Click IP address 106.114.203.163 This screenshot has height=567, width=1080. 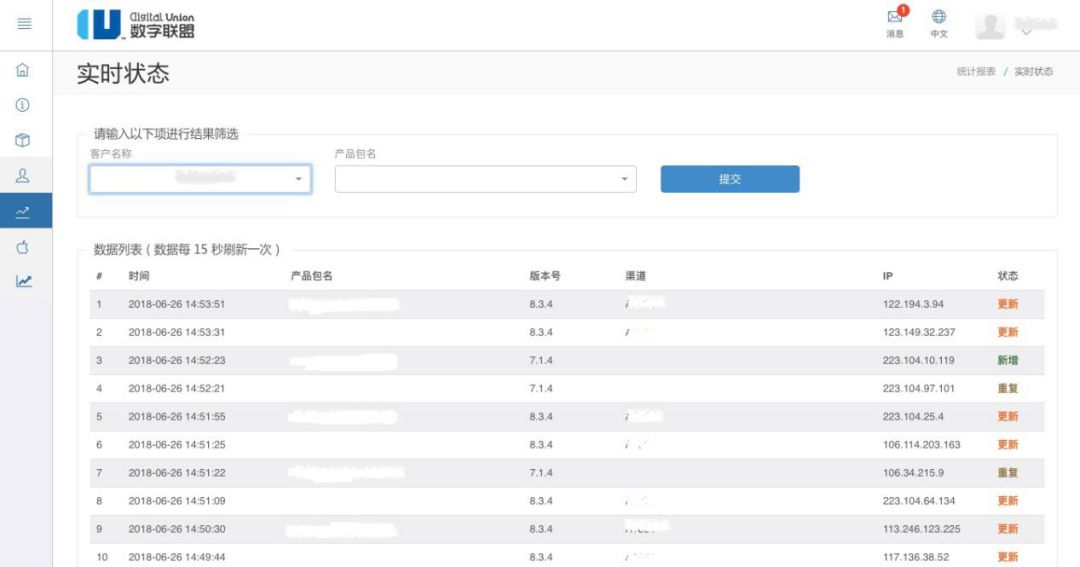(922, 445)
